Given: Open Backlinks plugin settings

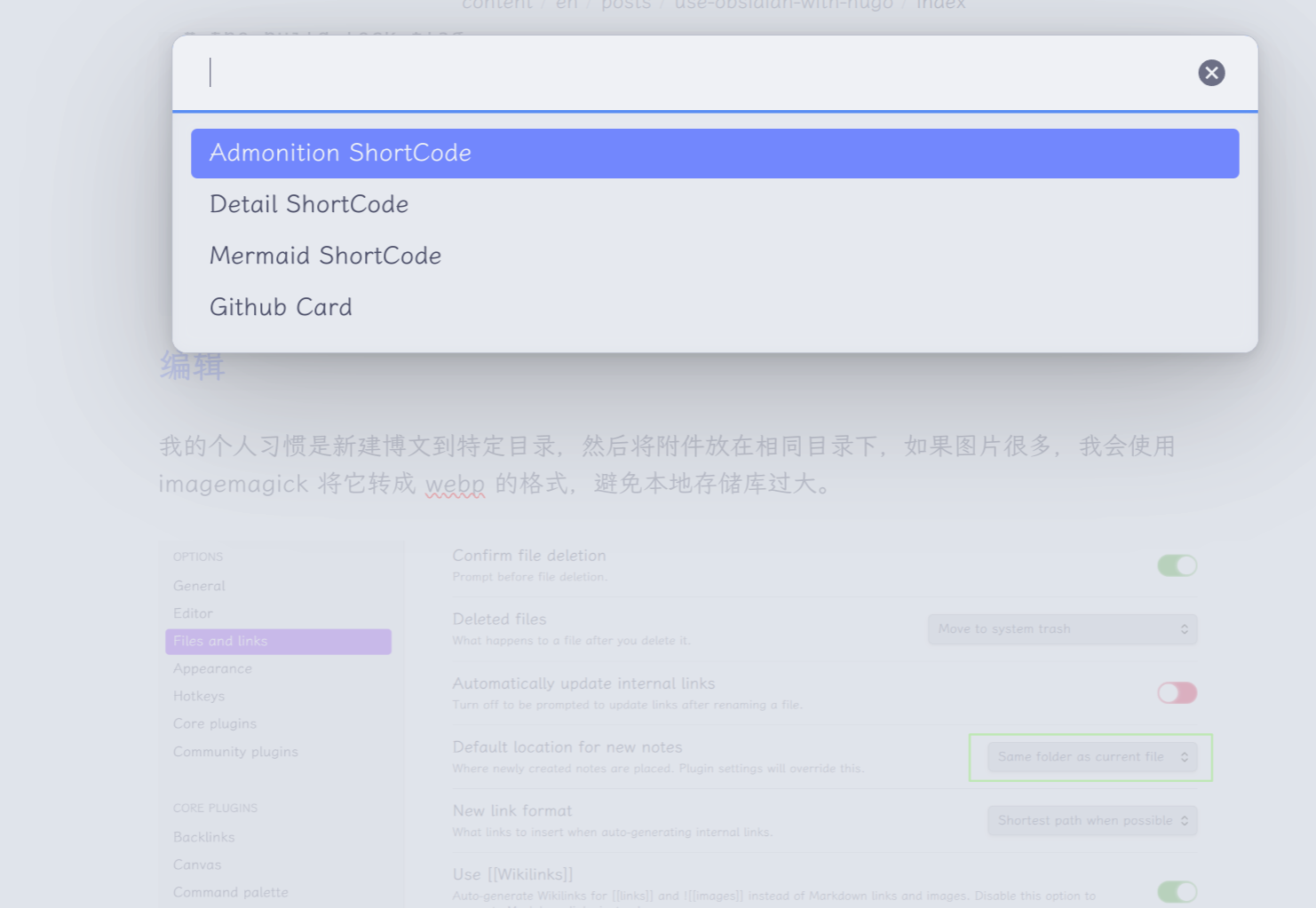Looking at the screenshot, I should pos(204,837).
